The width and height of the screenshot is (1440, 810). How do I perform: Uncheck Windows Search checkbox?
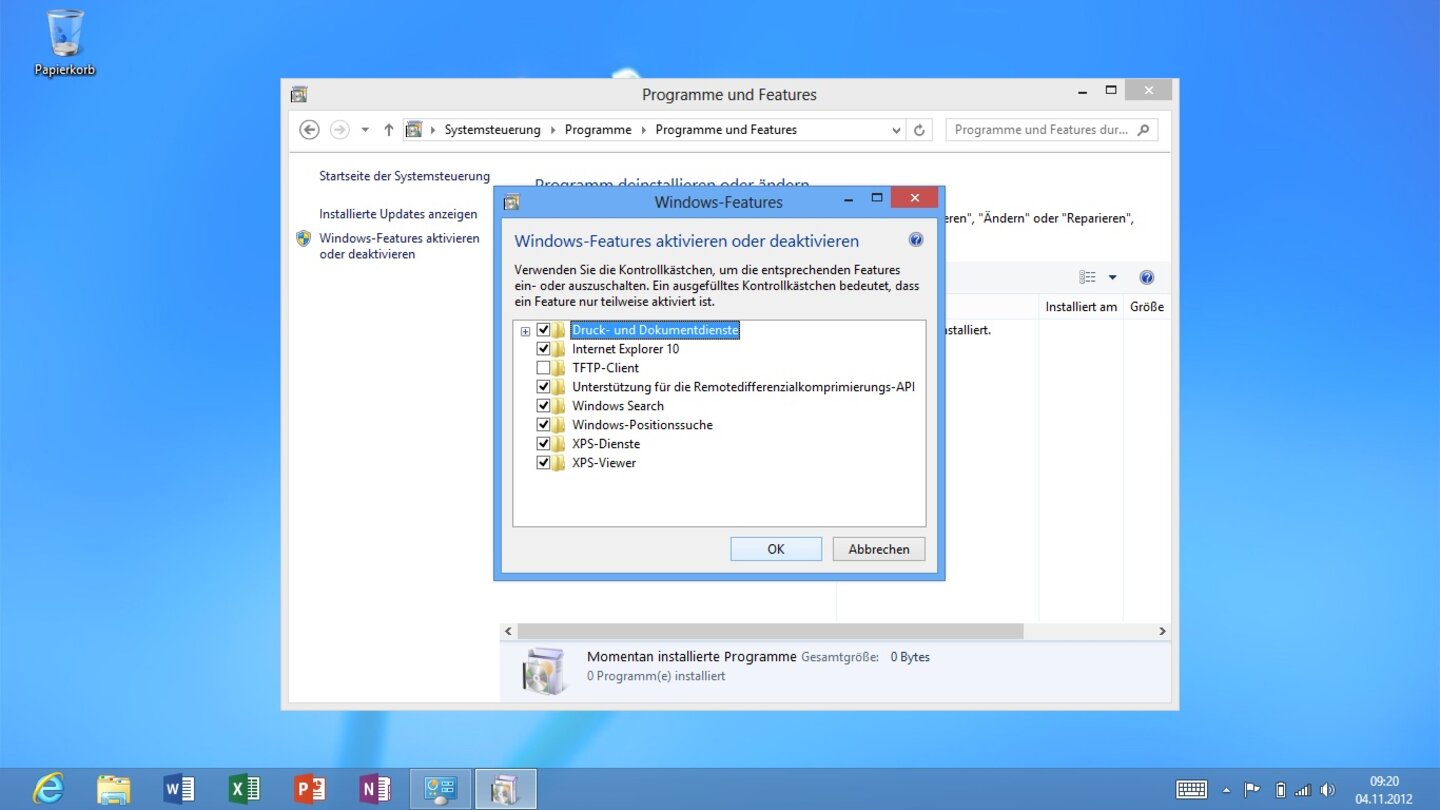click(x=543, y=406)
